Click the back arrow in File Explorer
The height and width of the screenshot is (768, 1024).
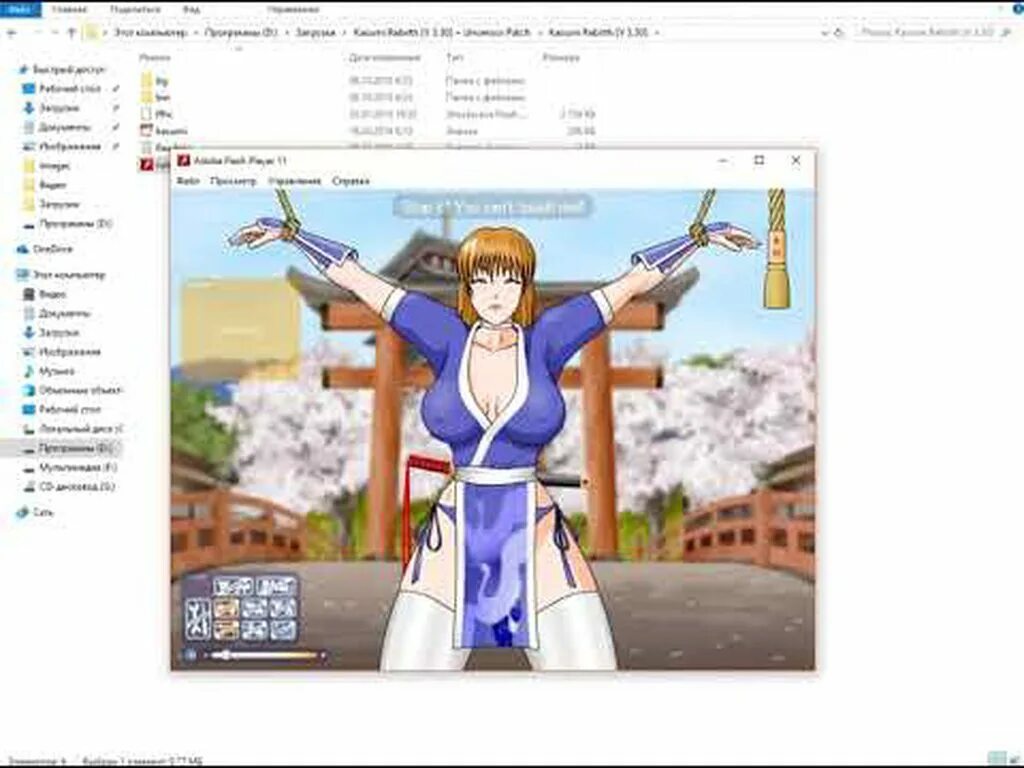click(x=12, y=32)
